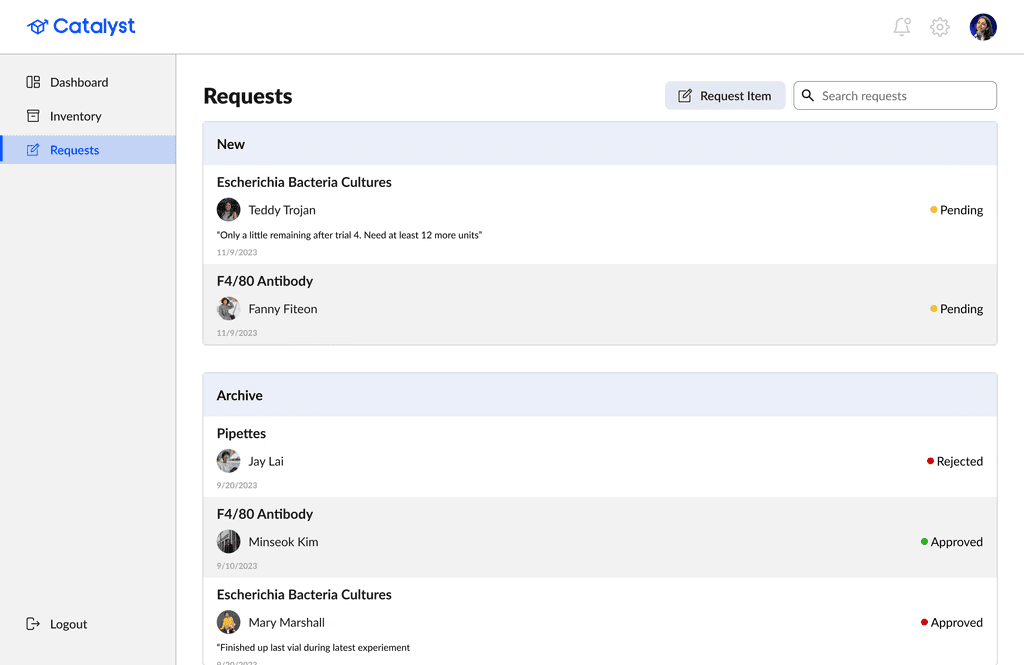
Task: Open the Dashboard menu item
Action: (79, 82)
